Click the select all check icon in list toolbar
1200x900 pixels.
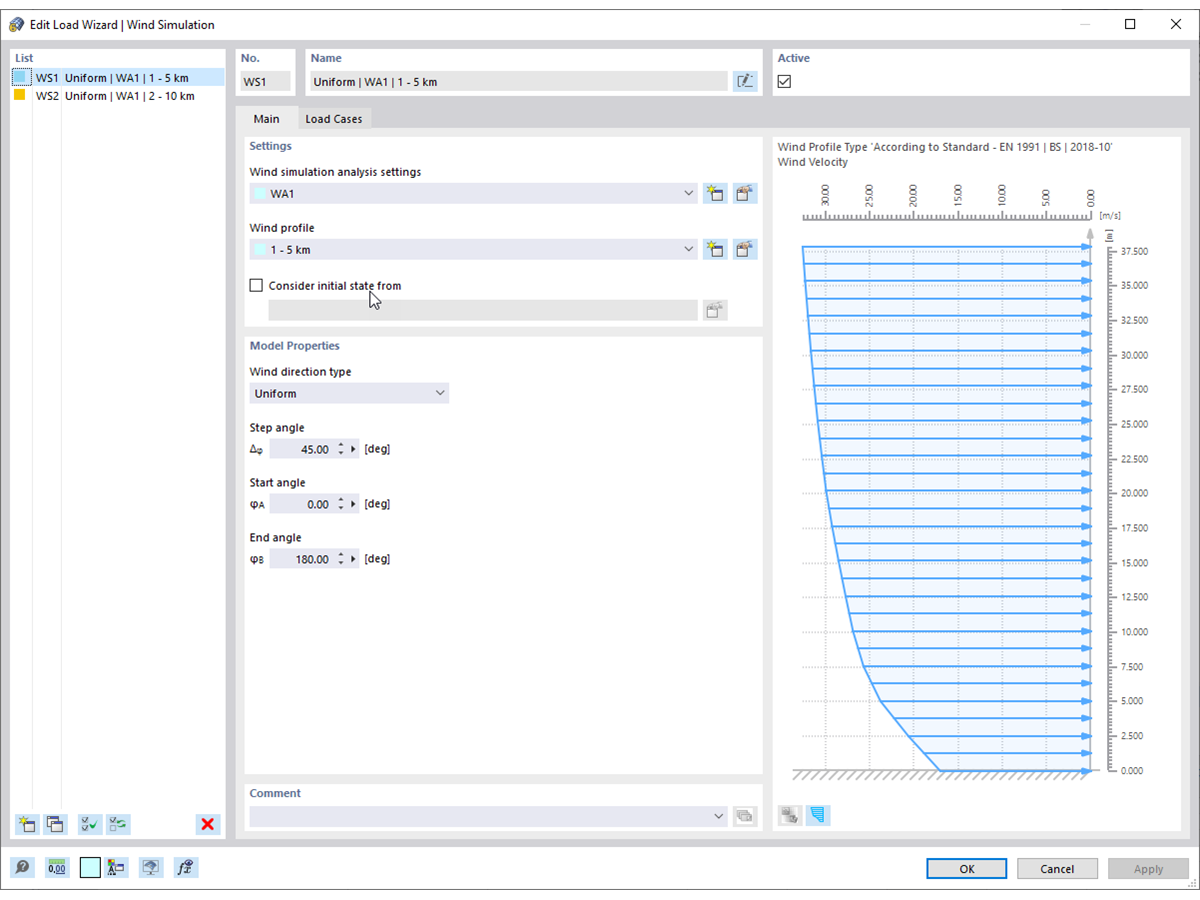pyautogui.click(x=90, y=825)
